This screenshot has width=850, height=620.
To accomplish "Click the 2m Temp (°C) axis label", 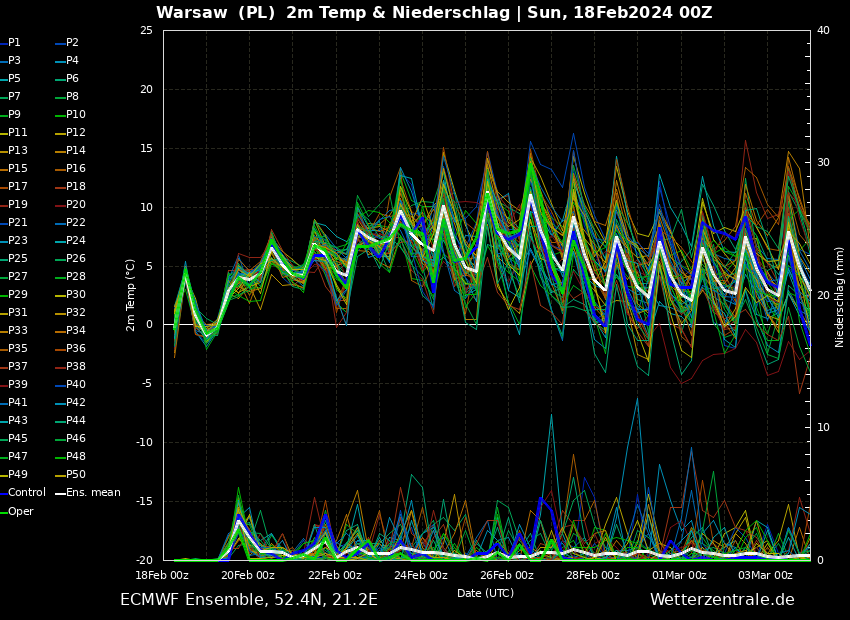I will 131,295.
